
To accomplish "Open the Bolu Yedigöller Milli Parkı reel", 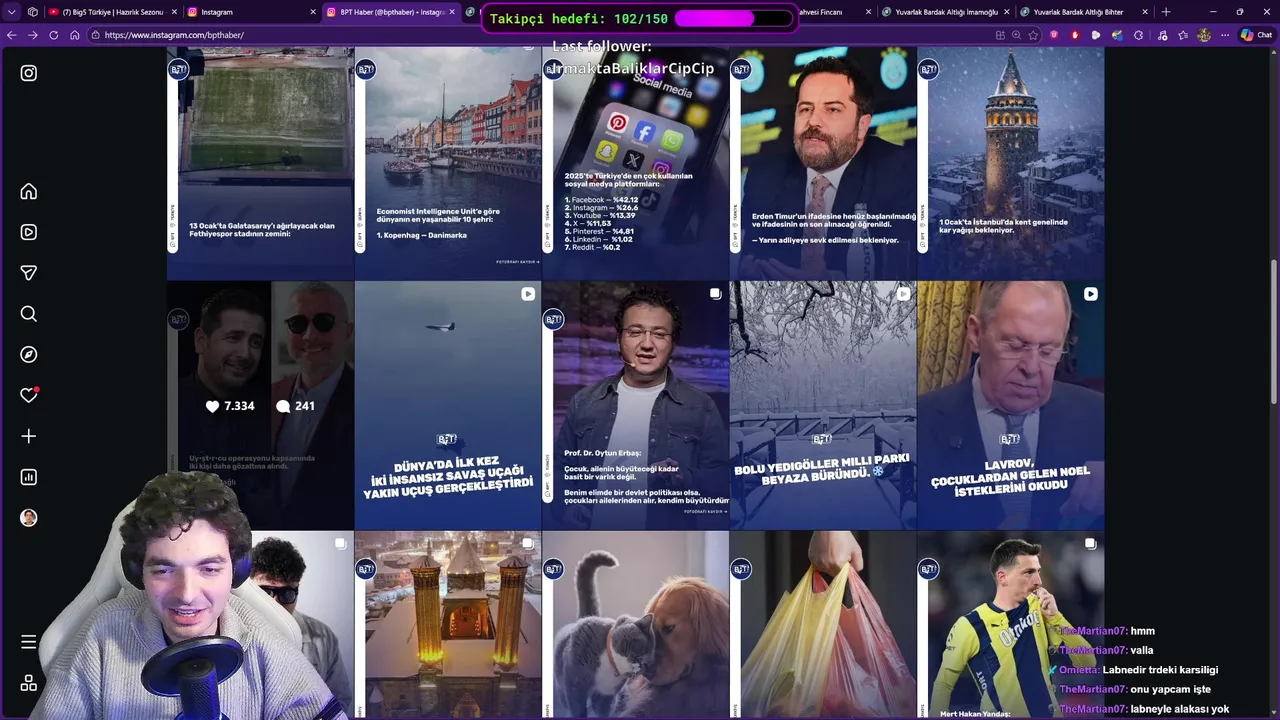I will click(823, 405).
